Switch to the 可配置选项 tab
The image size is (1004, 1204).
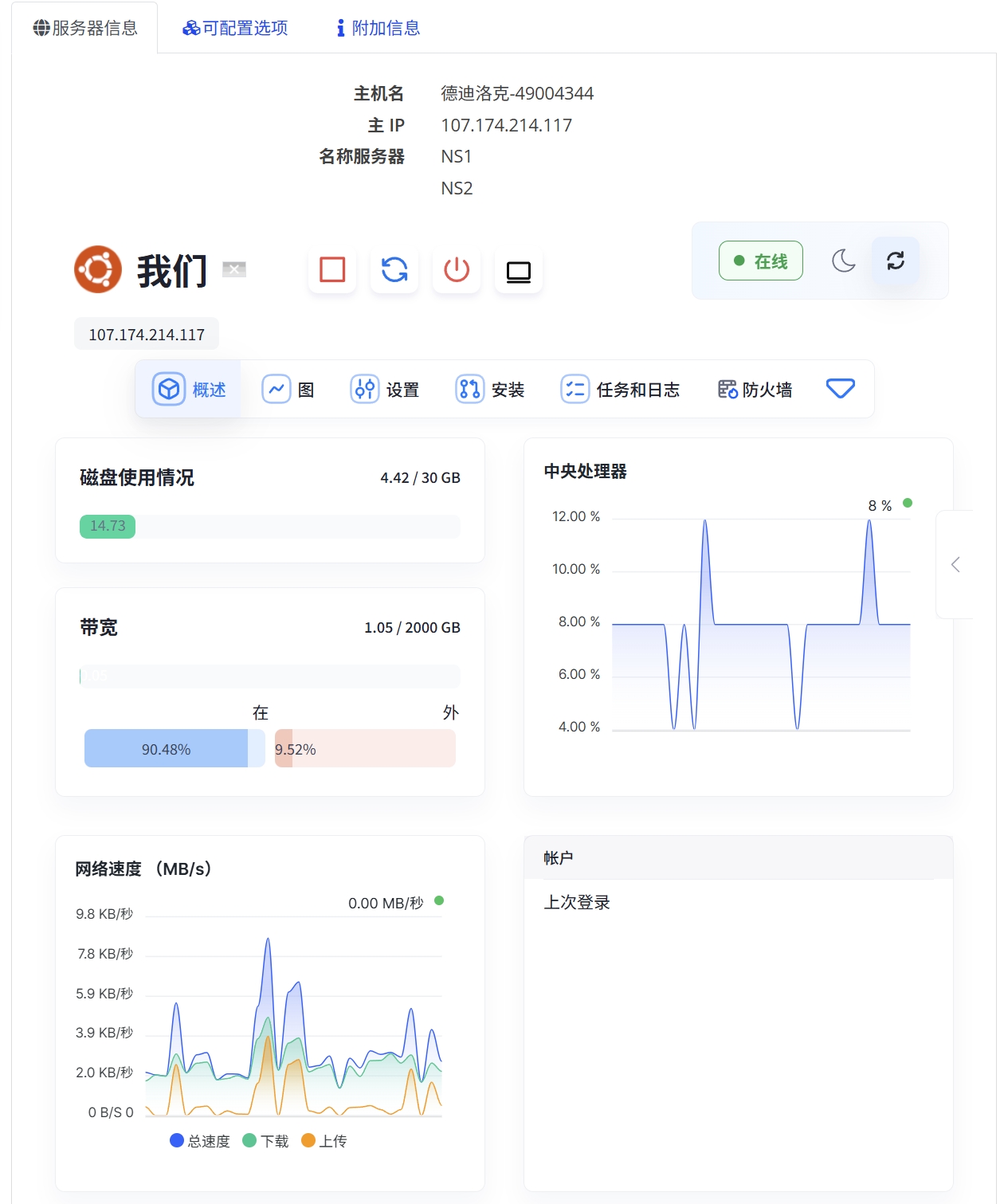[235, 28]
